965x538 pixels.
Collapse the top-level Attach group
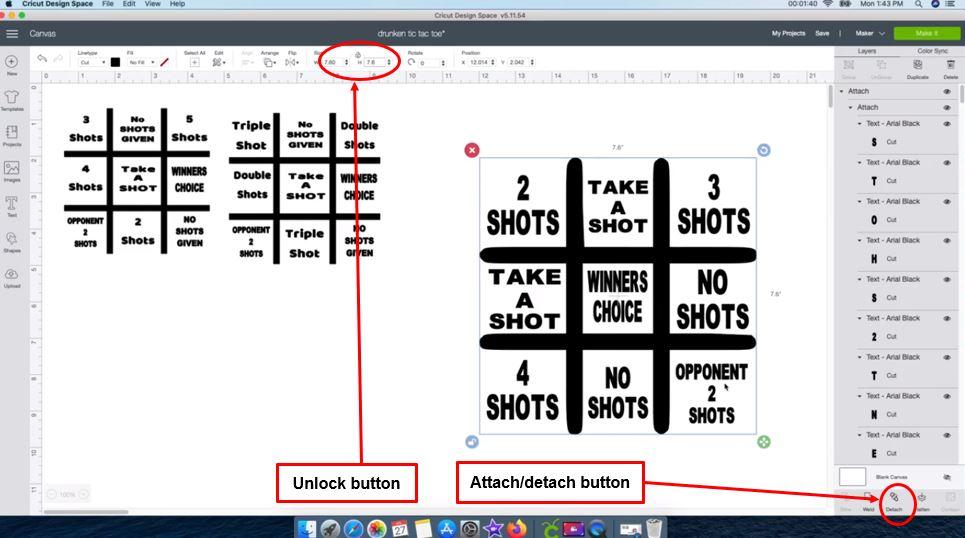pos(842,91)
